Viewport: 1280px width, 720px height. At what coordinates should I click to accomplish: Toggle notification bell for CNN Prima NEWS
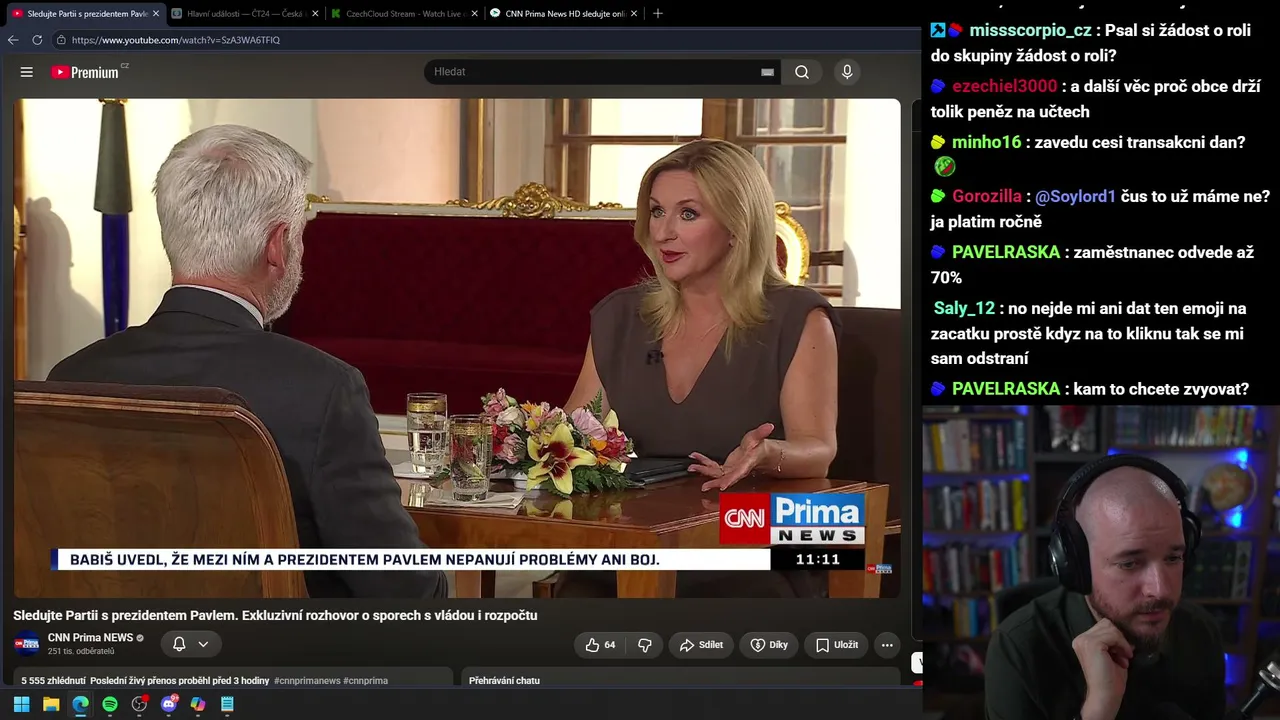pos(179,644)
